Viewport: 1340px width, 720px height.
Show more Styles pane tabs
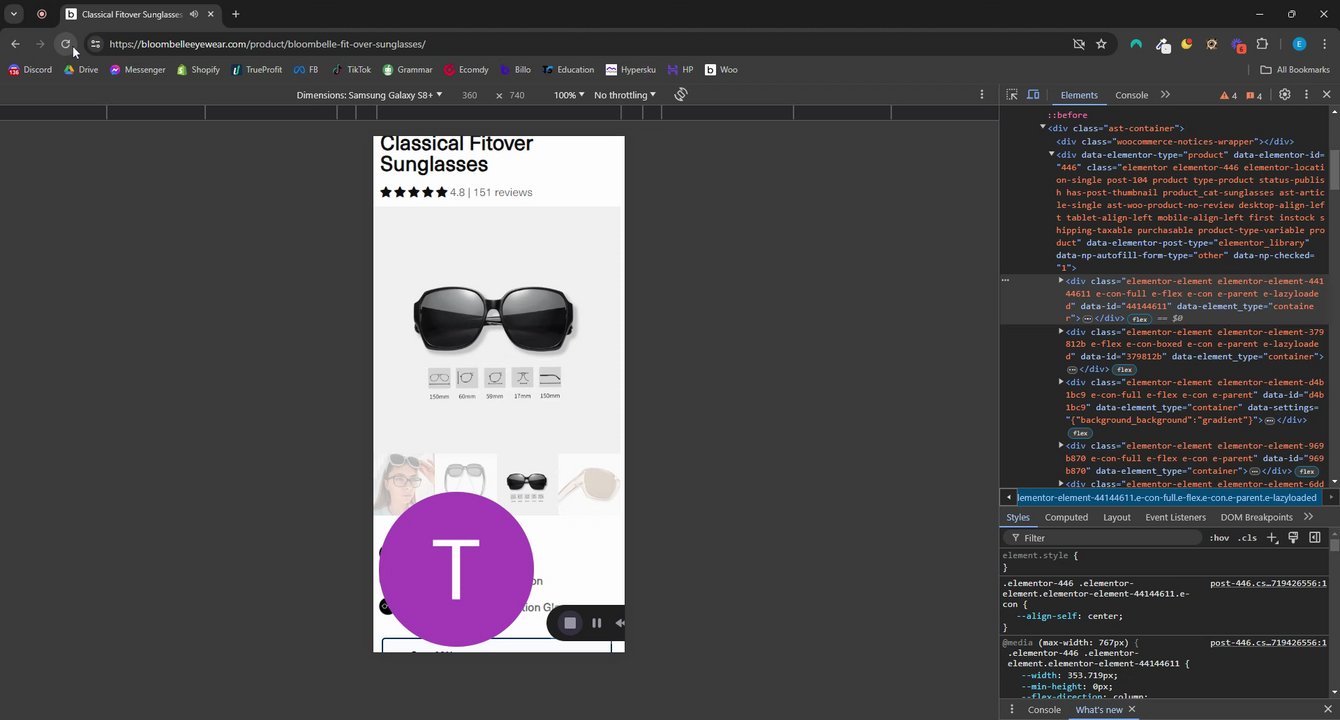1308,517
